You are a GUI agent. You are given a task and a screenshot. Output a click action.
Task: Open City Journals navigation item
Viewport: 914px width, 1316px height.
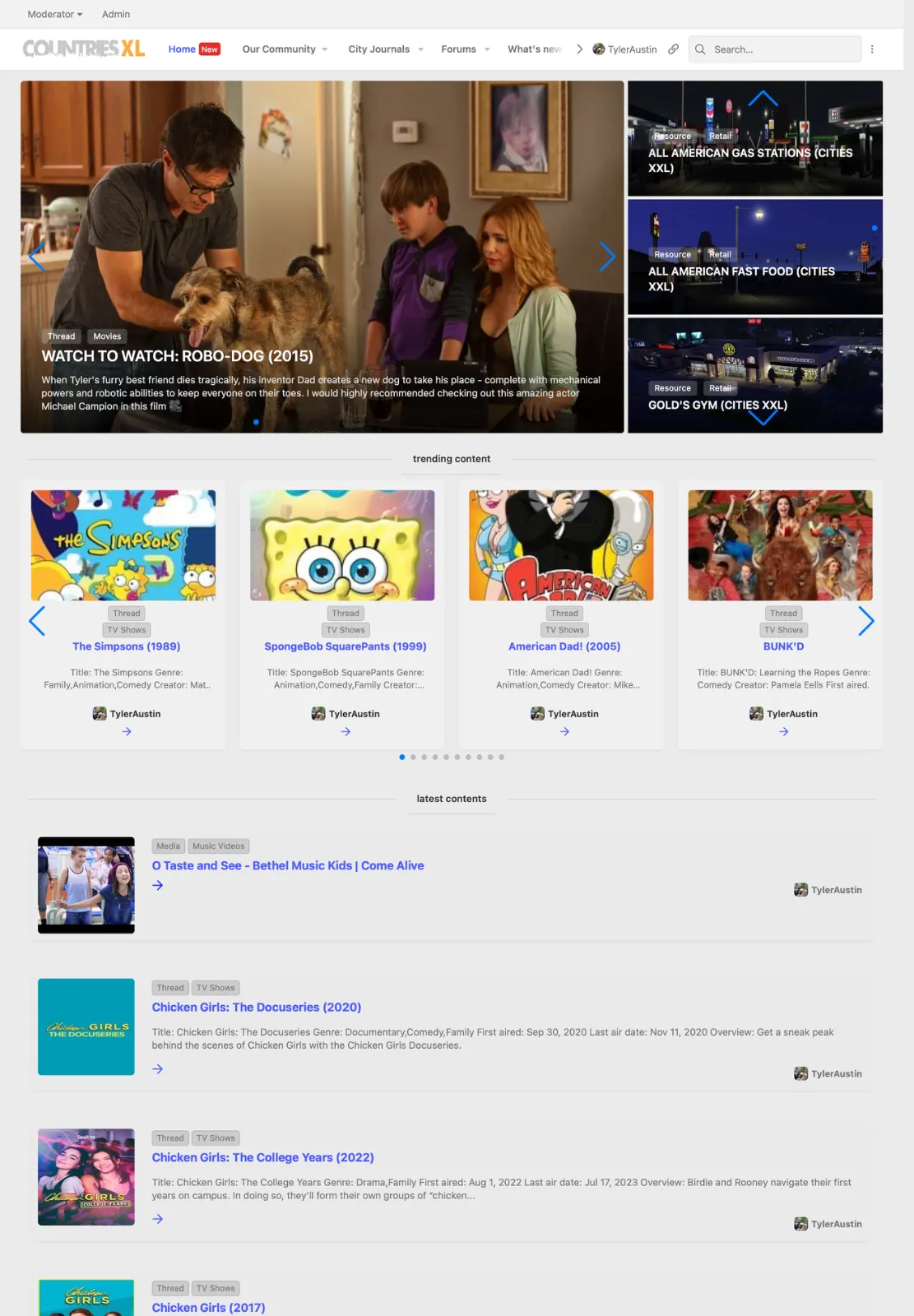(x=378, y=49)
